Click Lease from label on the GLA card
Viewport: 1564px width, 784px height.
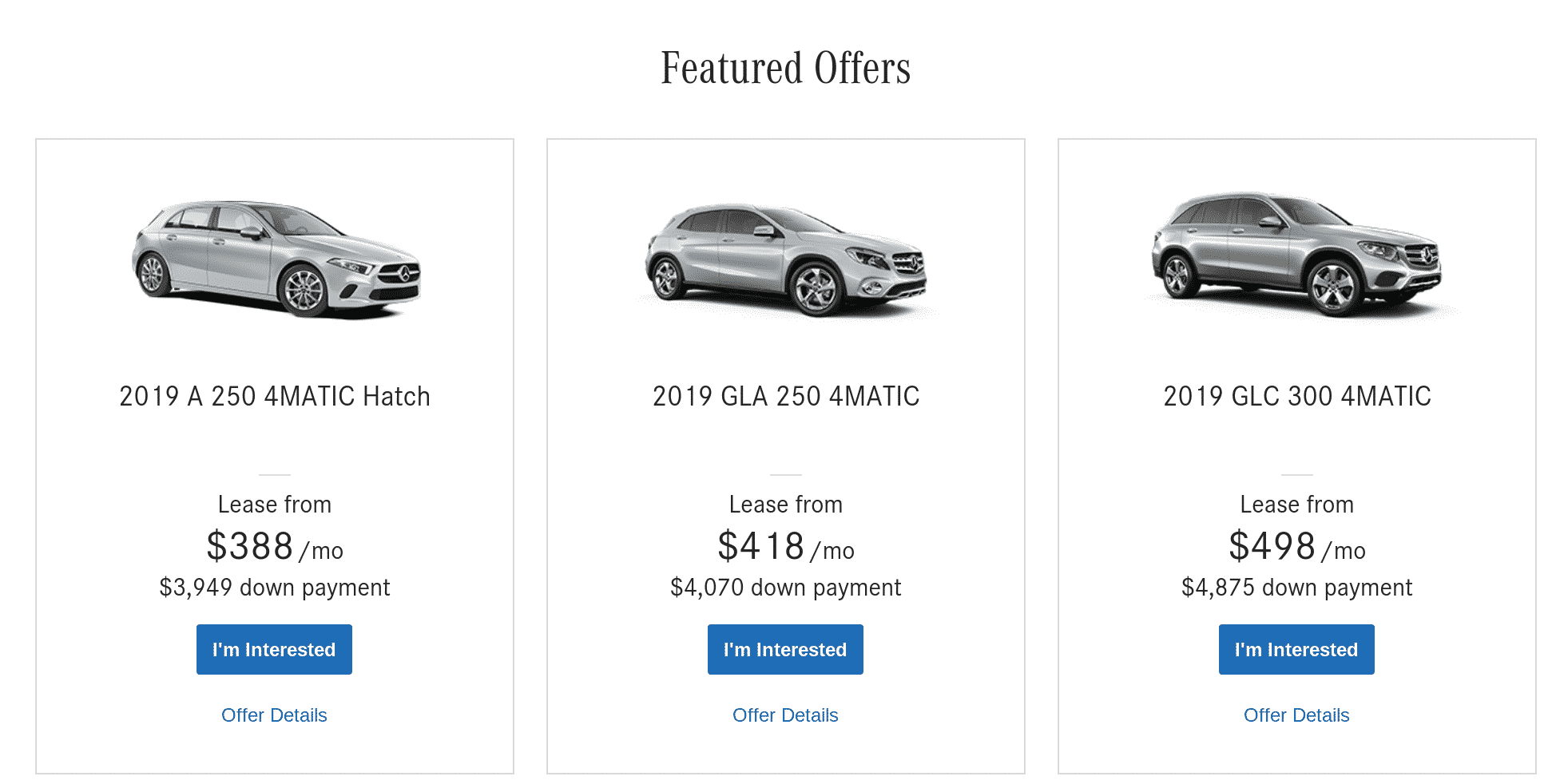click(786, 505)
